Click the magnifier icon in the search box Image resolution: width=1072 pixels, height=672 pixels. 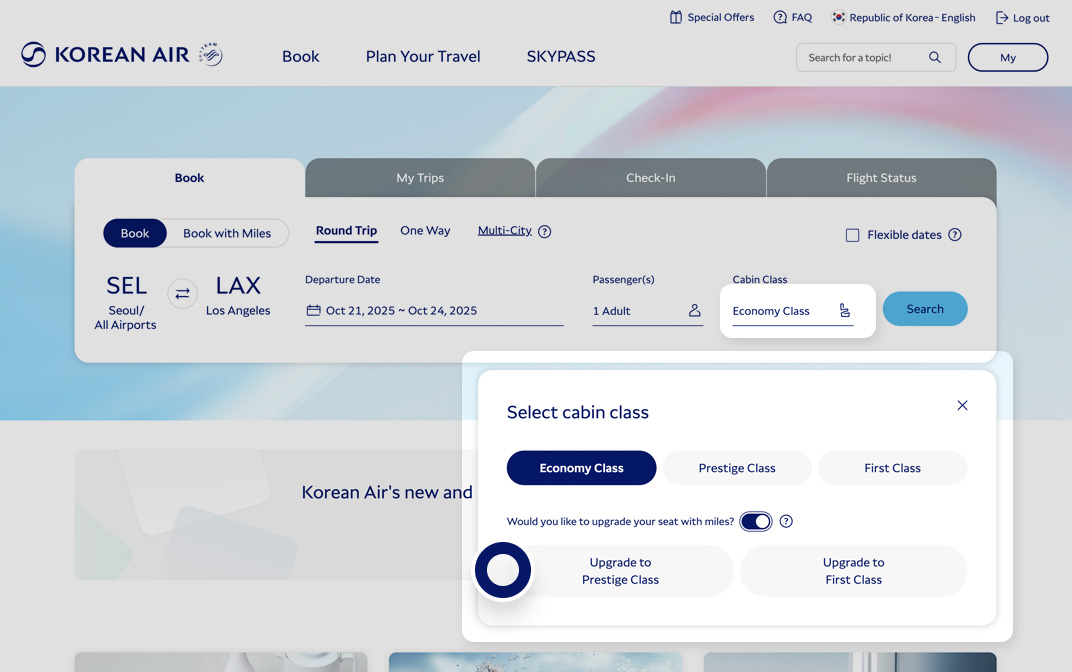point(935,57)
